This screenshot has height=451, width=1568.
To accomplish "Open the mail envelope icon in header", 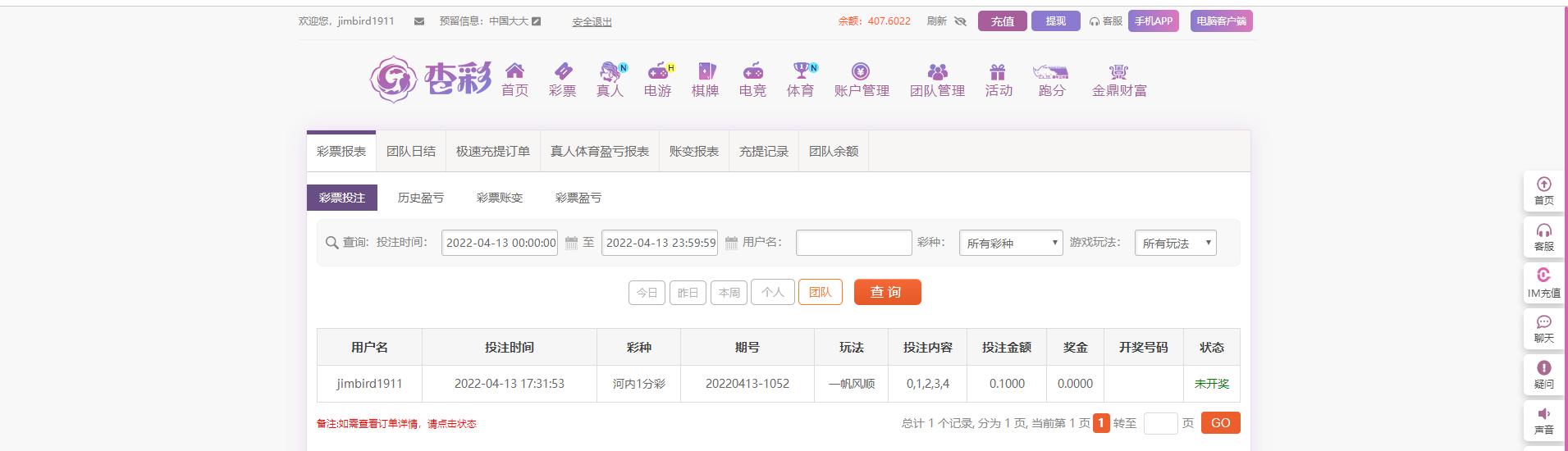I will (419, 21).
